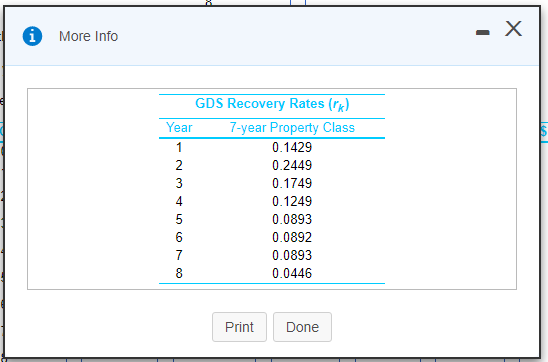
Task: Close the More Info dialog
Action: tap(513, 28)
